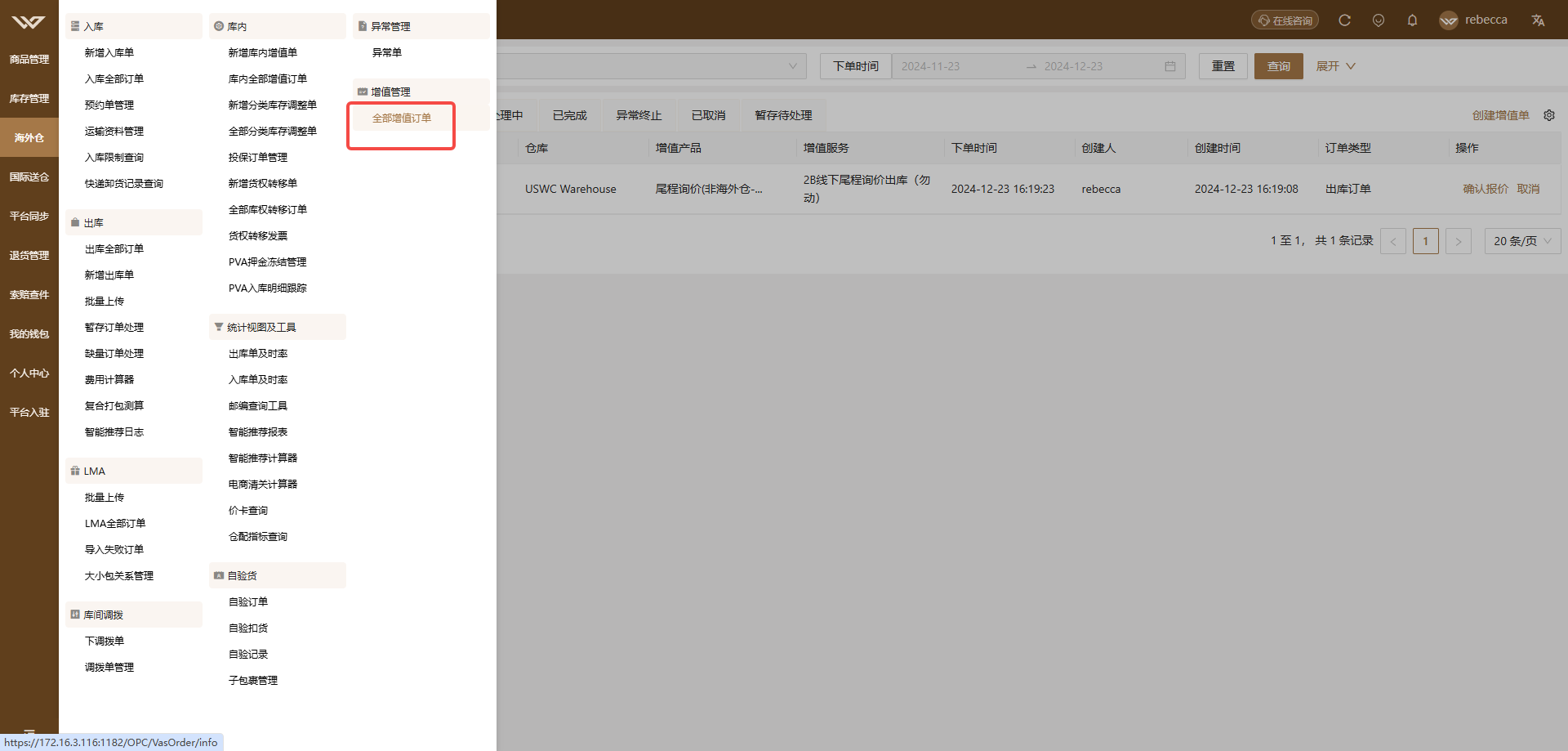The image size is (1568, 751).
Task: Select 自验订单 menu item
Action: pyautogui.click(x=248, y=601)
